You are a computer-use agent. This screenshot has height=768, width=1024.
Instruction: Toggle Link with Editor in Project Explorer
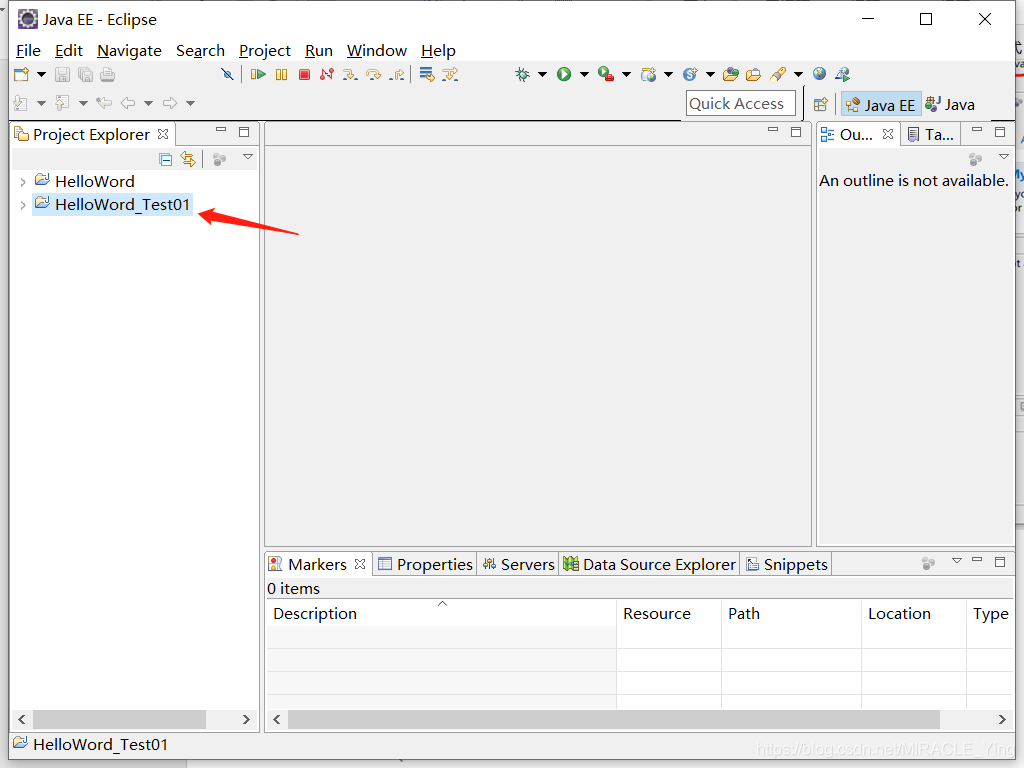coord(188,159)
